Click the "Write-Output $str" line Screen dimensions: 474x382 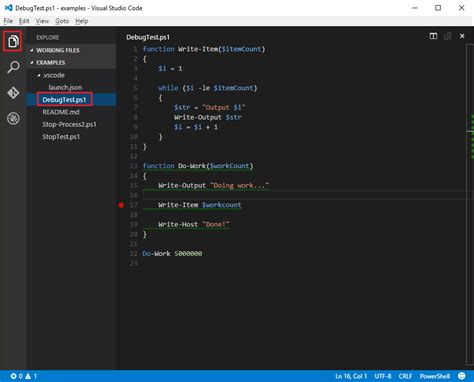[x=208, y=117]
